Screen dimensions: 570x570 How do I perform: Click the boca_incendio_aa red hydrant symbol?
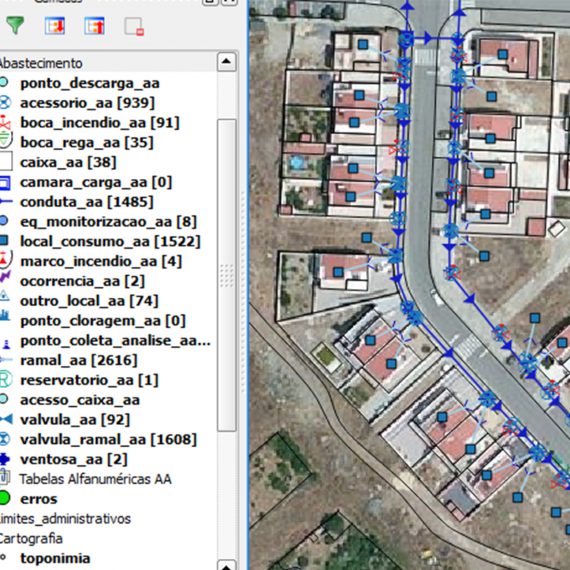click(x=4, y=123)
